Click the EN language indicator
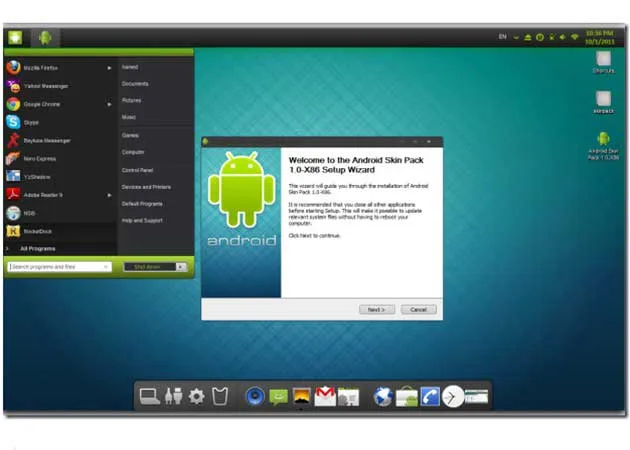This screenshot has width=630, height=450. point(502,37)
